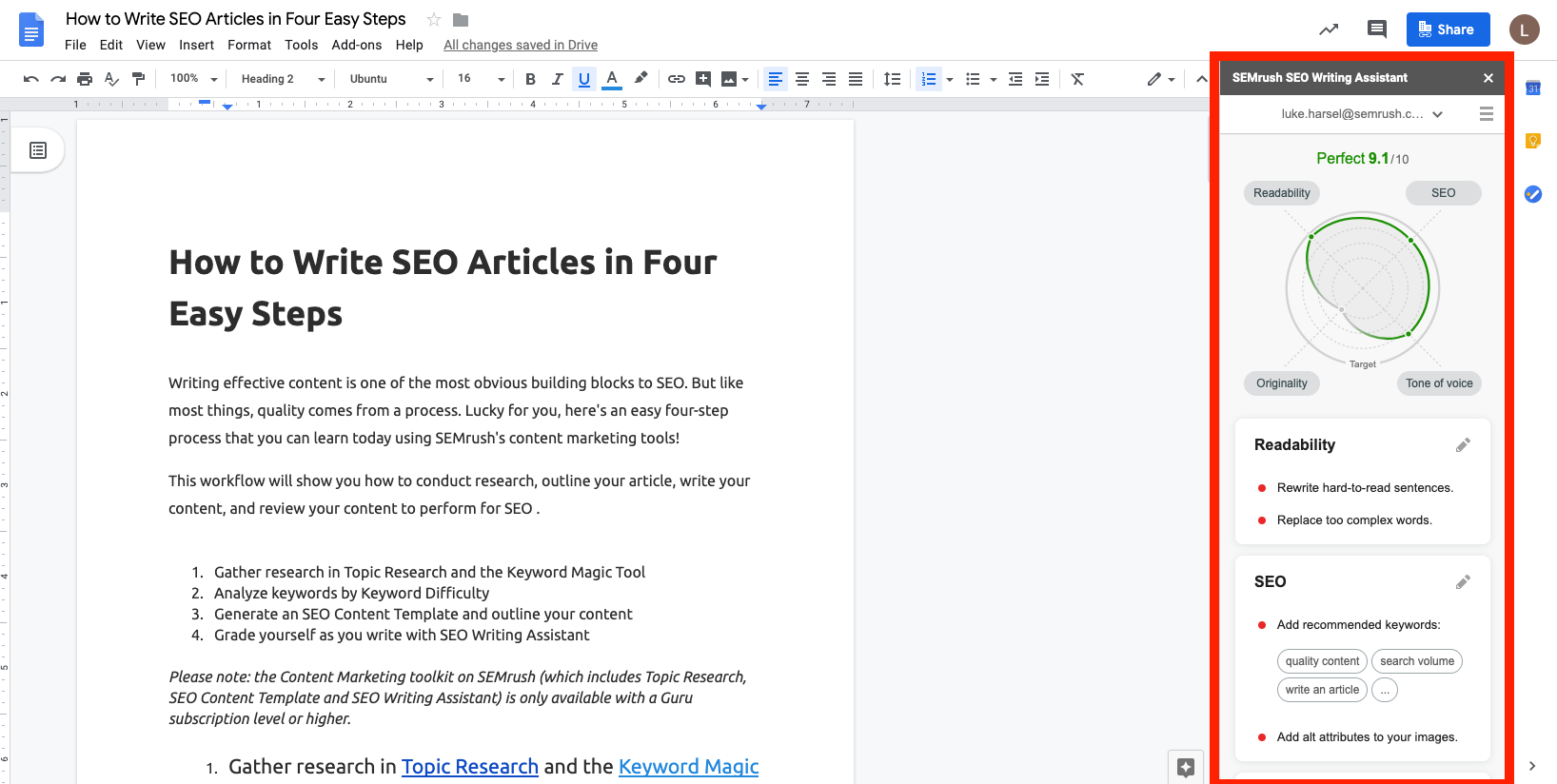
Task: Click the Undo icon in toolbar
Action: coord(31,79)
